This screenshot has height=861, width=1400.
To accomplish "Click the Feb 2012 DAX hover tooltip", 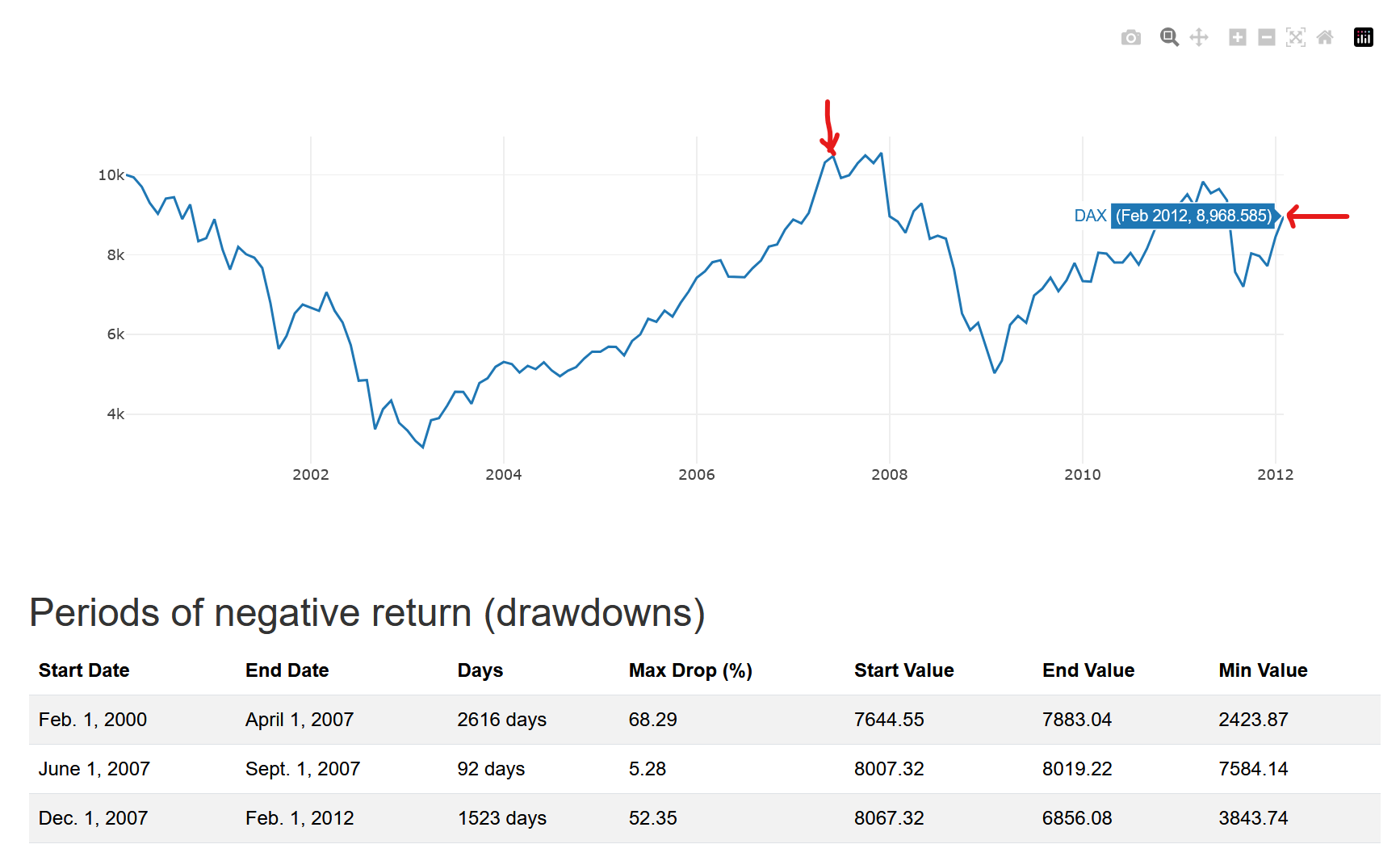I will (x=1193, y=216).
